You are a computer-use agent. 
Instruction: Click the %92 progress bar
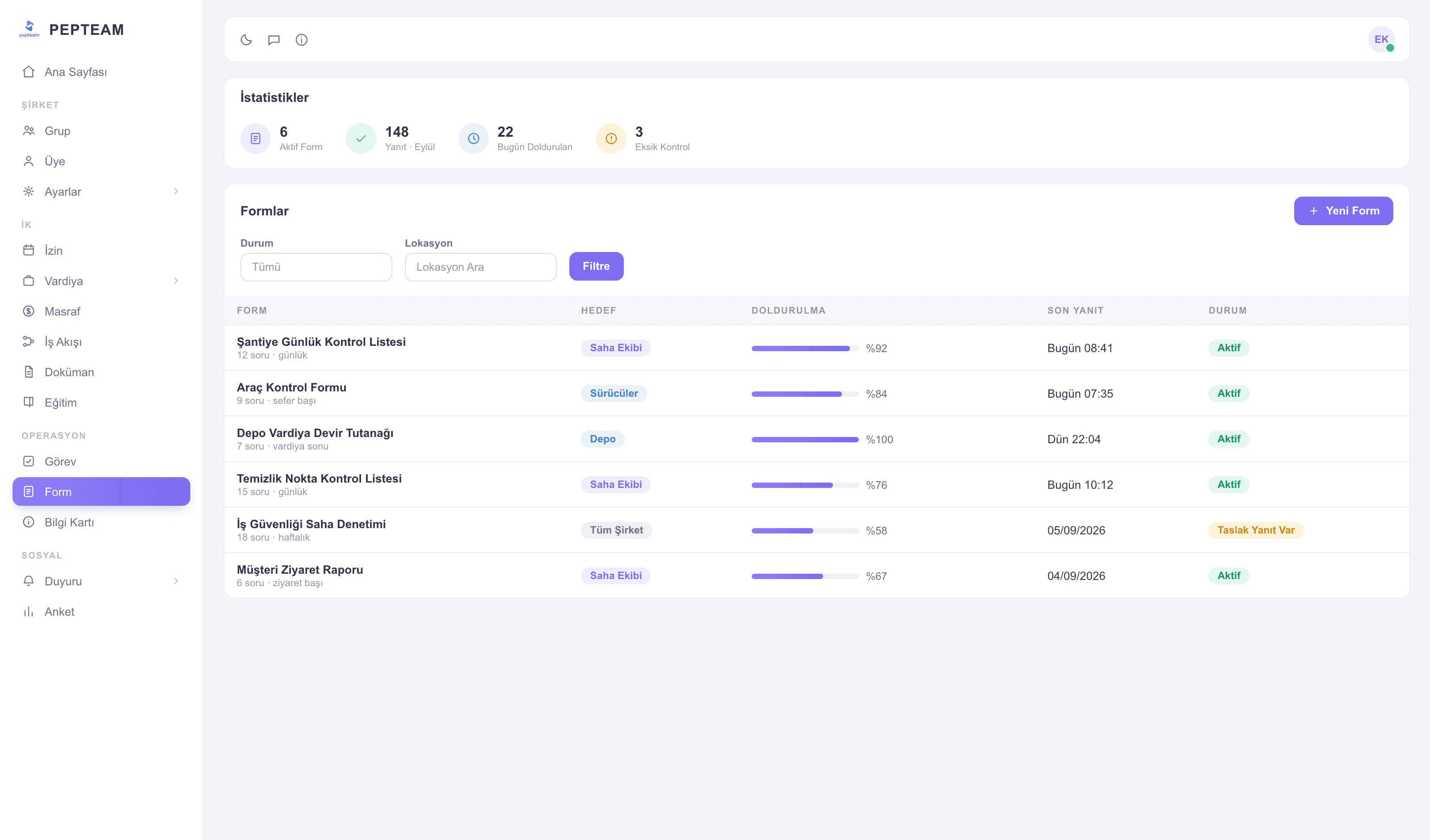coord(805,349)
